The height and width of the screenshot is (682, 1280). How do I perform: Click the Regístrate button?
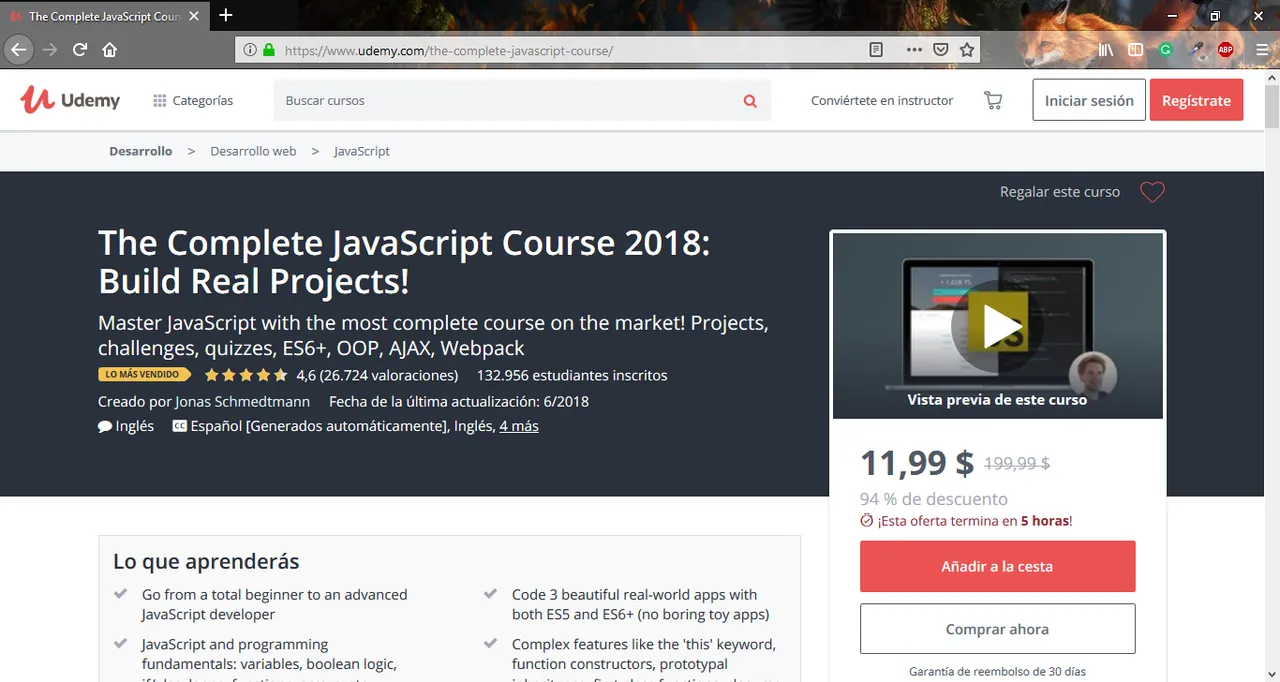[x=1196, y=100]
